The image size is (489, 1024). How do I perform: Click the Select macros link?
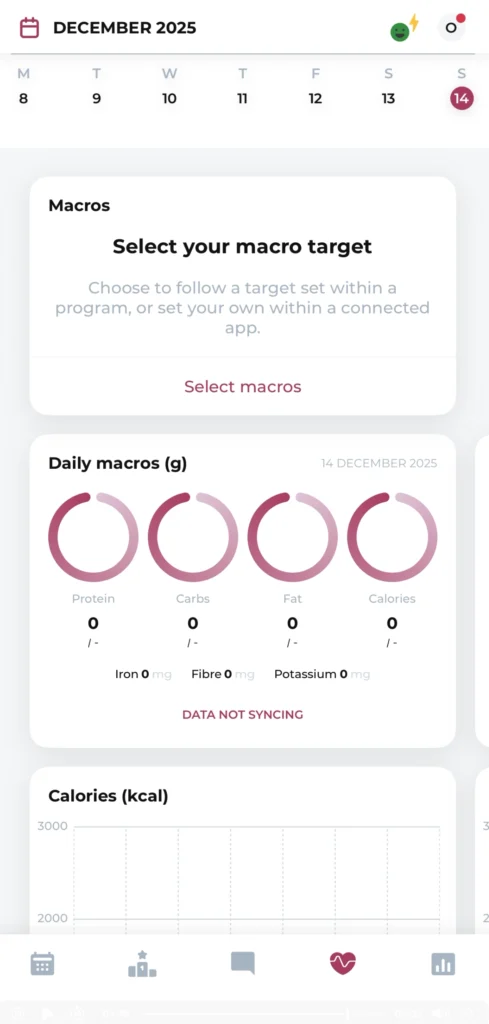(243, 387)
